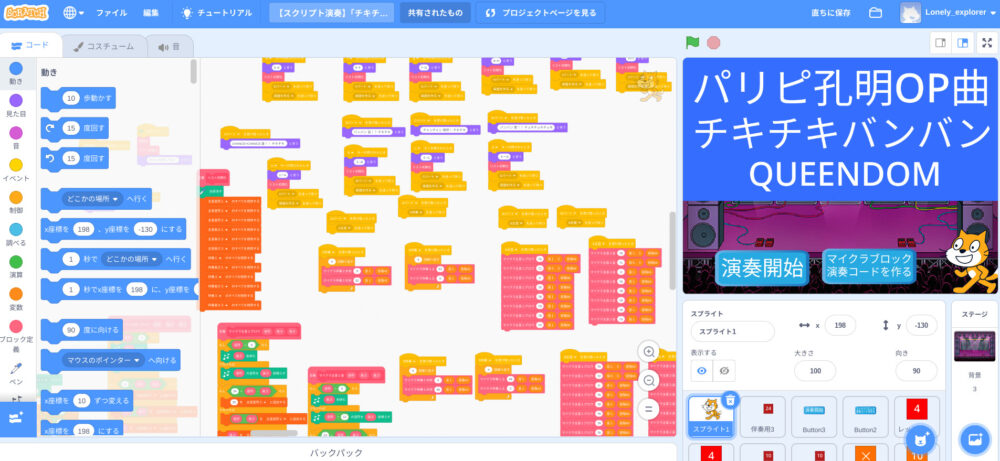Open マウスのポインター dropdown in へ向ける block
The image size is (1000, 461).
(104, 360)
